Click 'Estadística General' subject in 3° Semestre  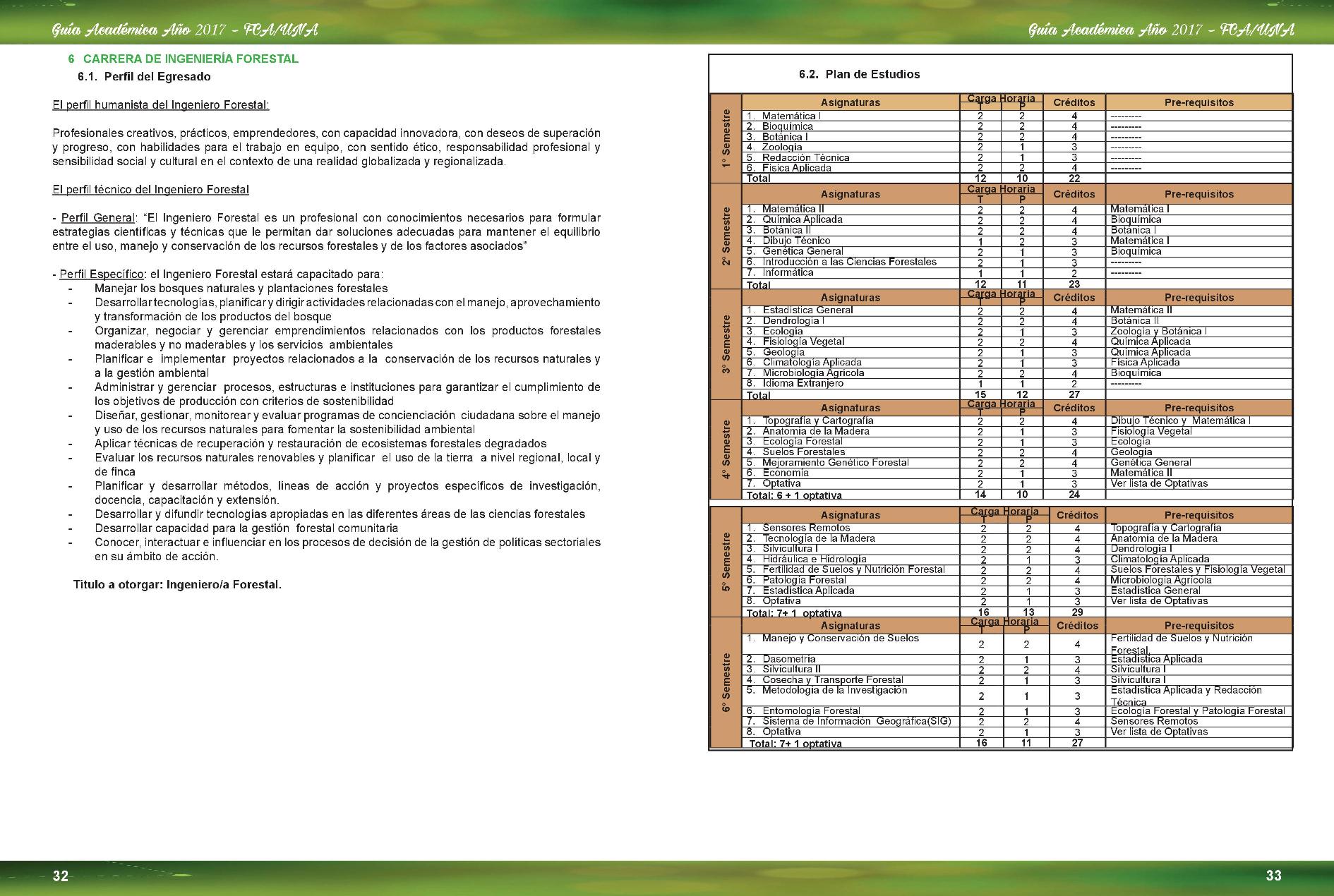(807, 310)
